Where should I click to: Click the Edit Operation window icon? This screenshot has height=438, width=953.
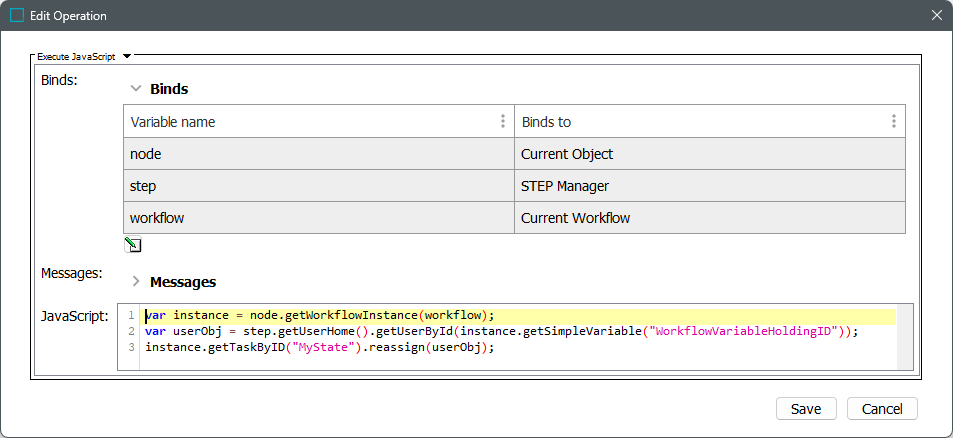pyautogui.click(x=17, y=16)
